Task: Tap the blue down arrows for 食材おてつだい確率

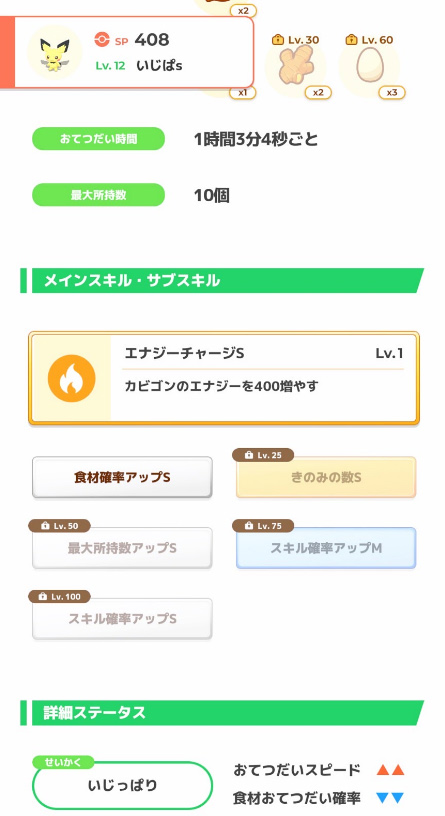Action: (390, 798)
